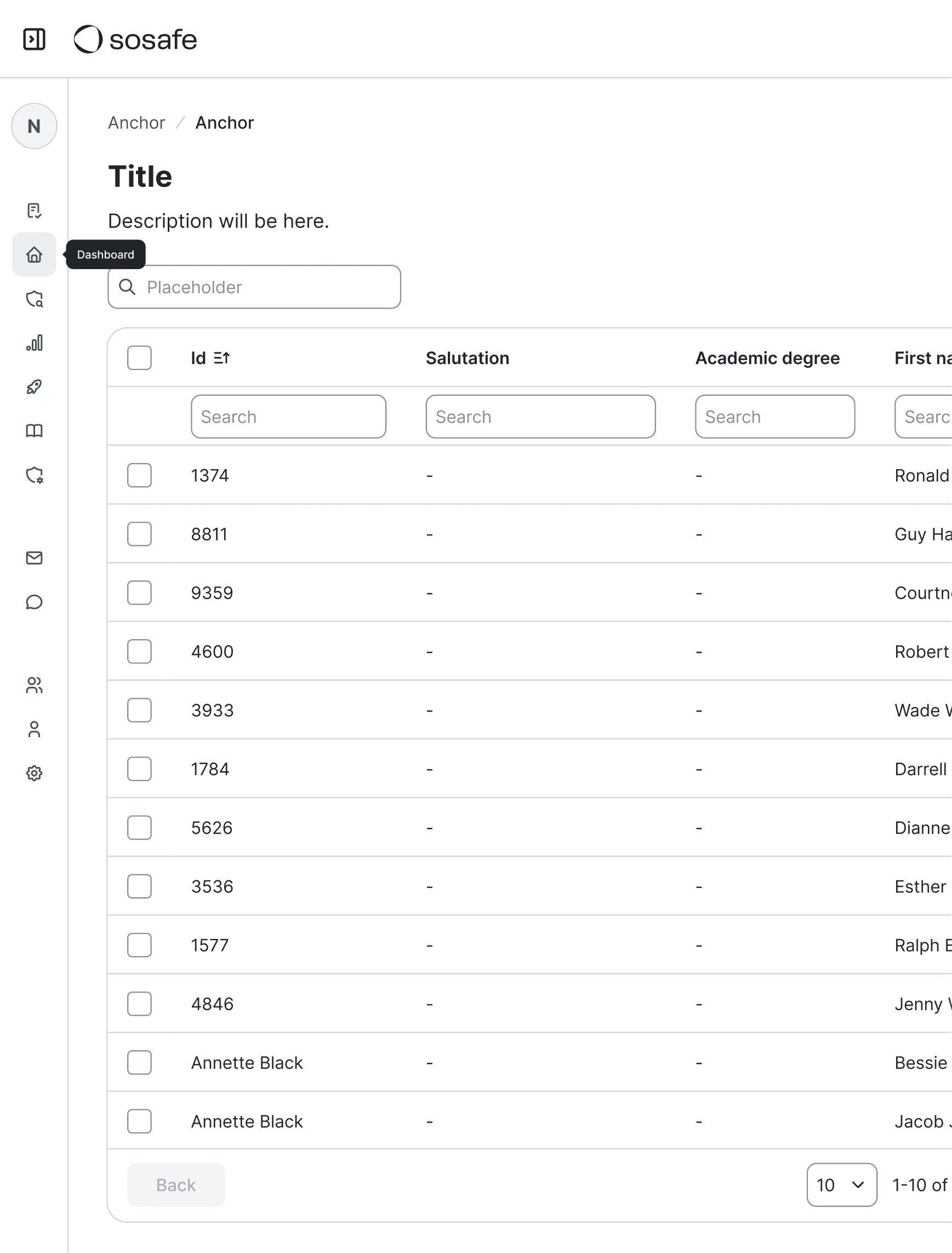Sort by Id using the sort arrow icon

click(221, 357)
